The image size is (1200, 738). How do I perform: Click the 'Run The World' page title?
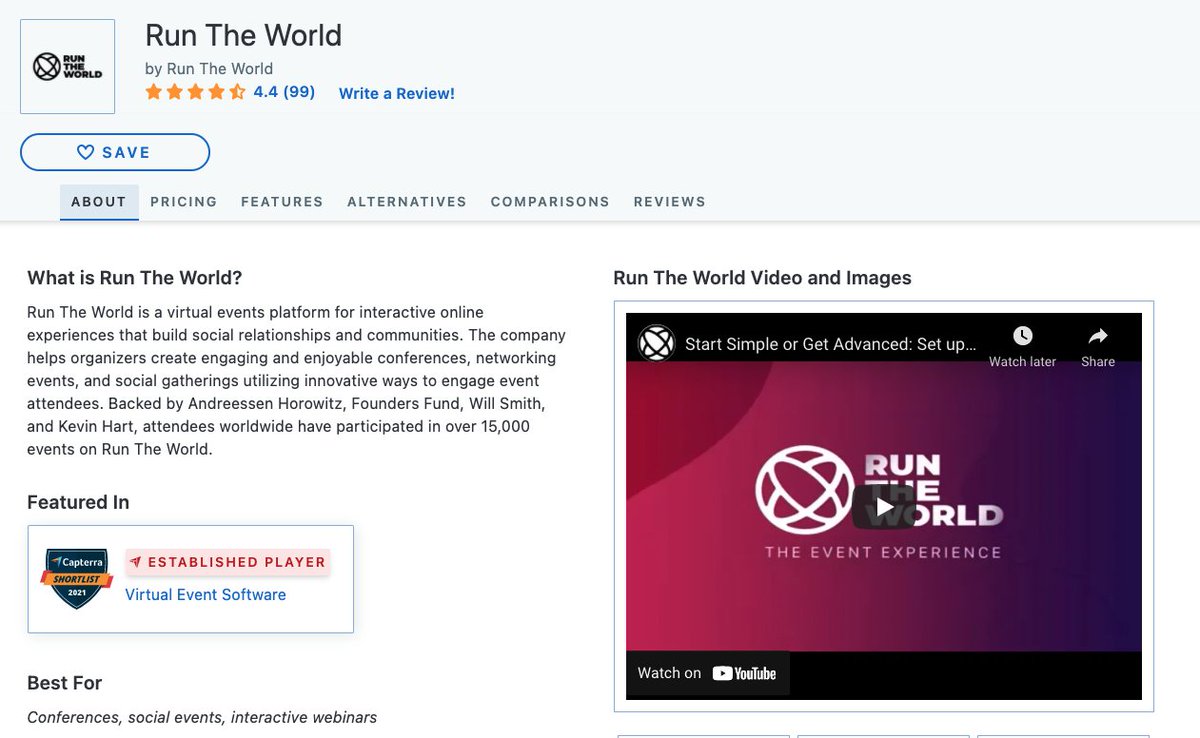pos(244,35)
